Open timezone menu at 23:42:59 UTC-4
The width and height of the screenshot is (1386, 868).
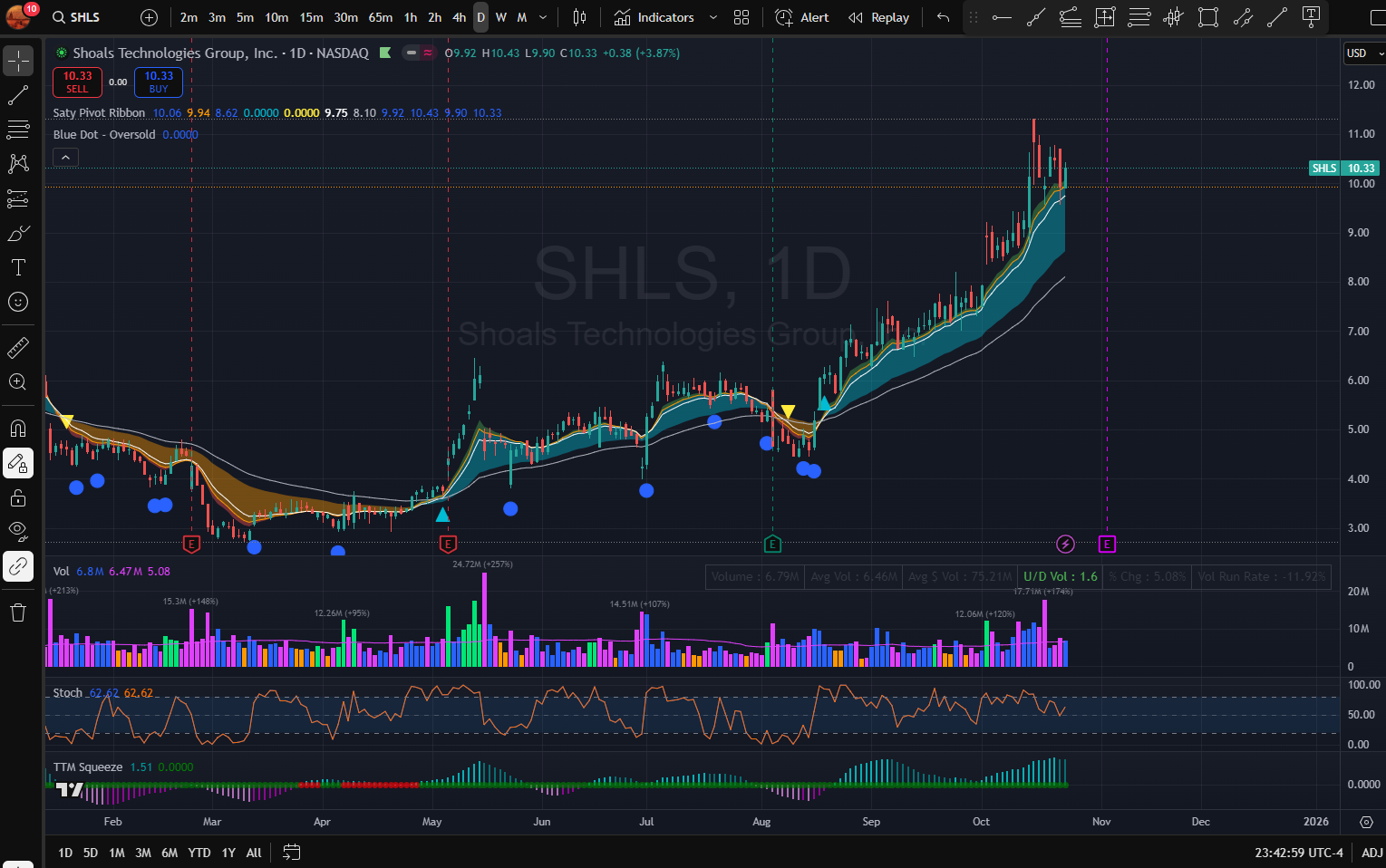(x=1299, y=853)
